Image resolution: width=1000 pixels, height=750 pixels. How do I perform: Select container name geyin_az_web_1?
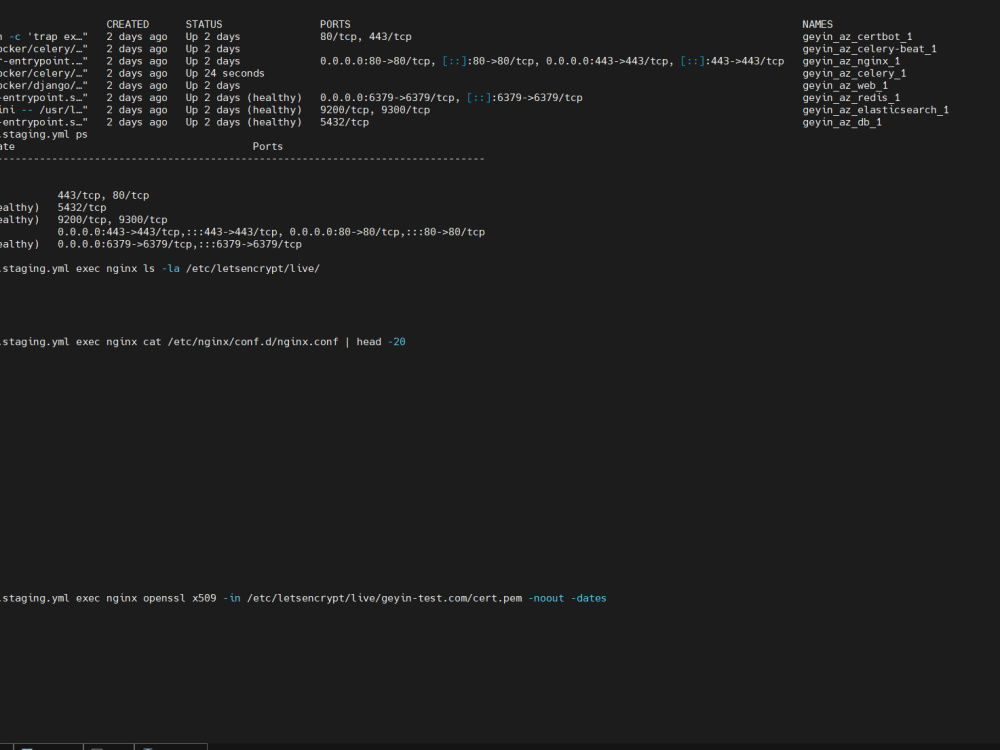click(x=845, y=85)
